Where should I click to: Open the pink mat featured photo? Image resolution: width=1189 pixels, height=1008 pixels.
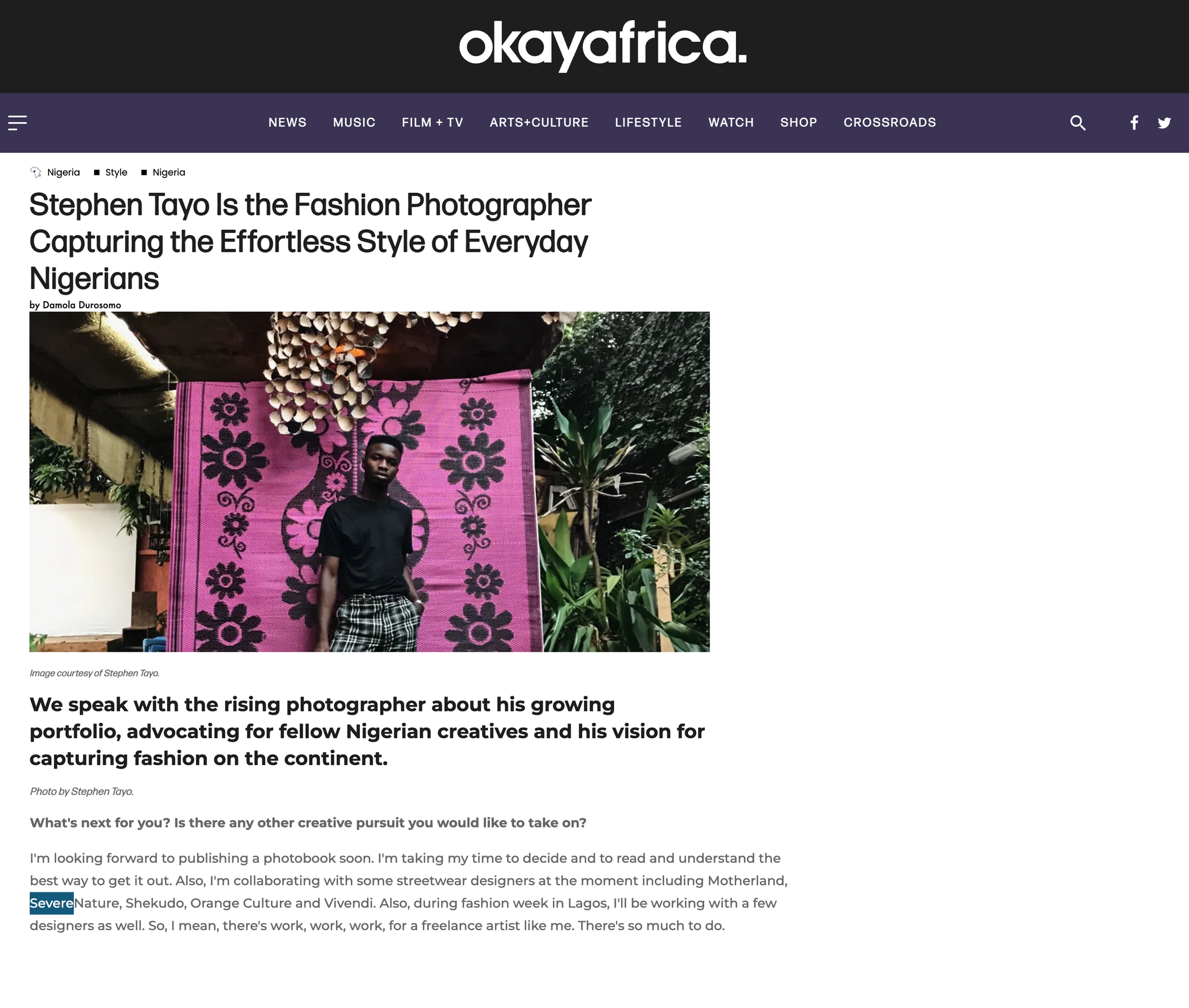click(369, 481)
